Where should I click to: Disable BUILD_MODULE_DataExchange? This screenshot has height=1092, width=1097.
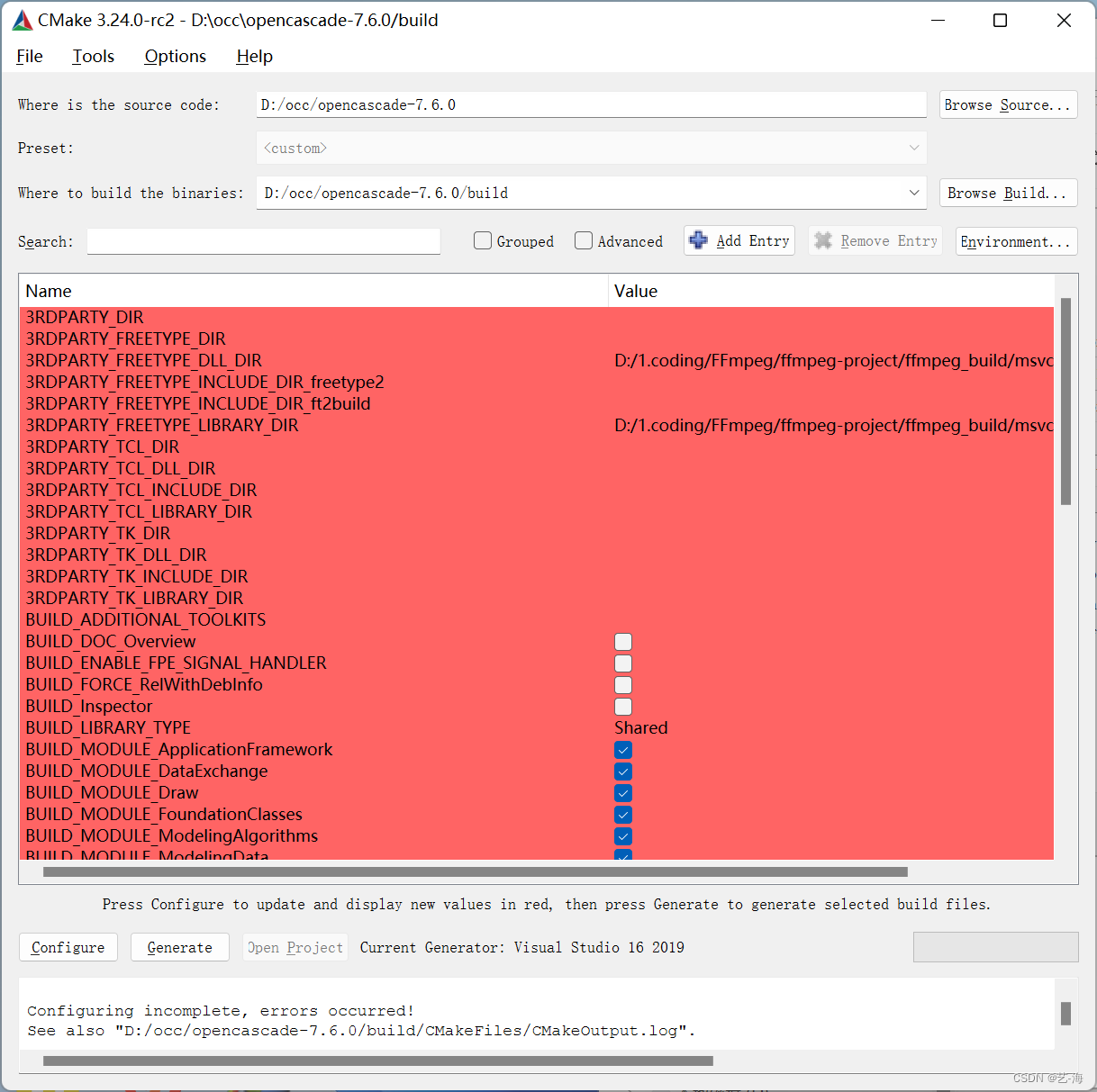622,772
